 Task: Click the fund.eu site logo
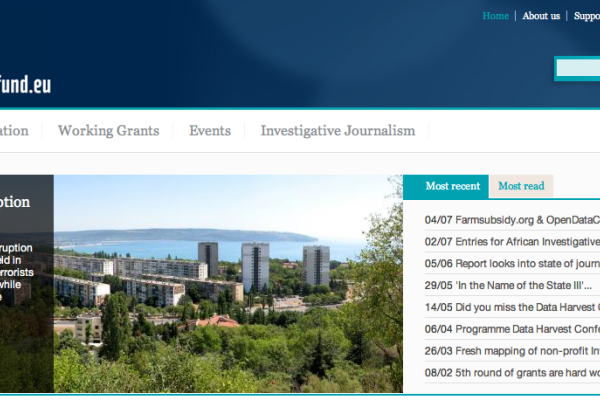(25, 84)
